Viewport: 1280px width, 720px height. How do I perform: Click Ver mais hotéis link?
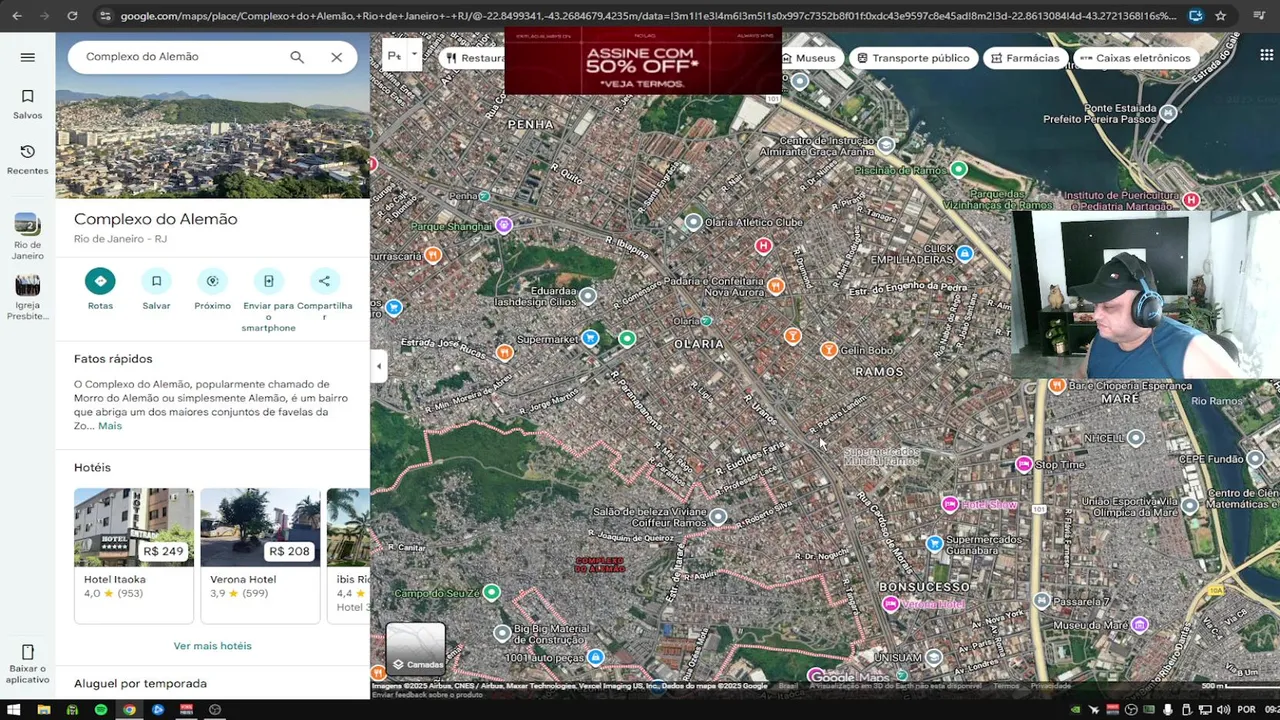(212, 646)
